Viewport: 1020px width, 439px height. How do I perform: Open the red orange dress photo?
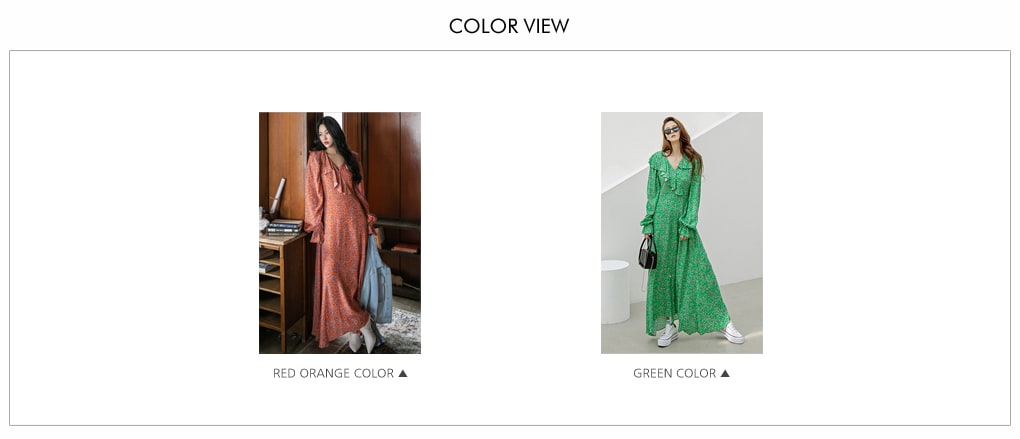(x=340, y=233)
